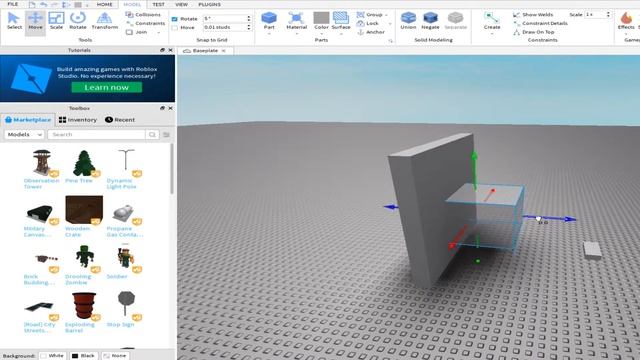Open the Surface tool
The height and width of the screenshot is (360, 640).
[341, 20]
